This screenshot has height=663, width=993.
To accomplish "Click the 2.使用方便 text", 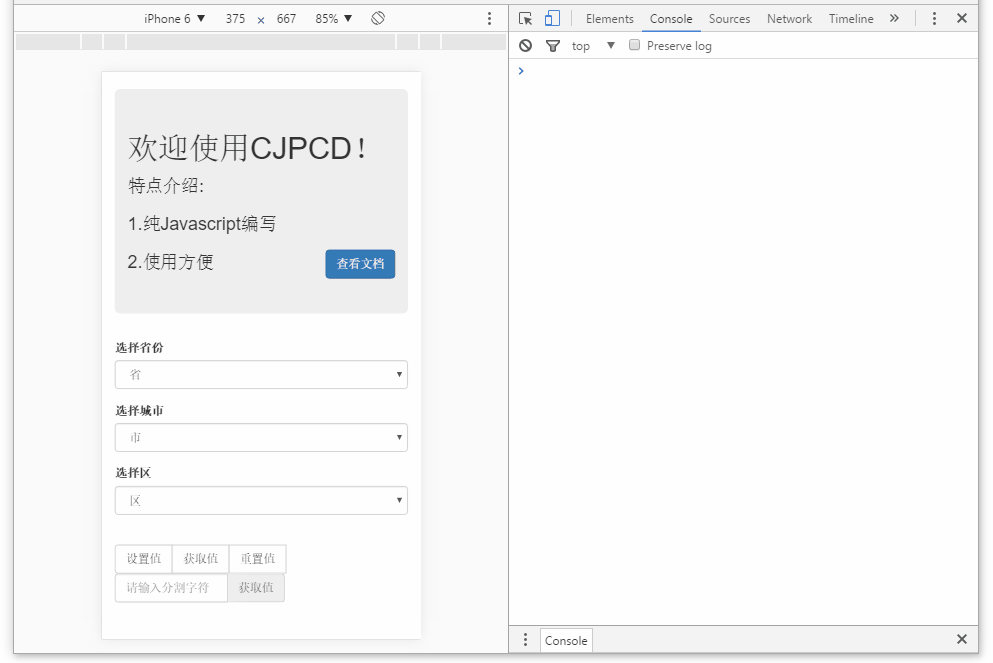I will pyautogui.click(x=170, y=262).
